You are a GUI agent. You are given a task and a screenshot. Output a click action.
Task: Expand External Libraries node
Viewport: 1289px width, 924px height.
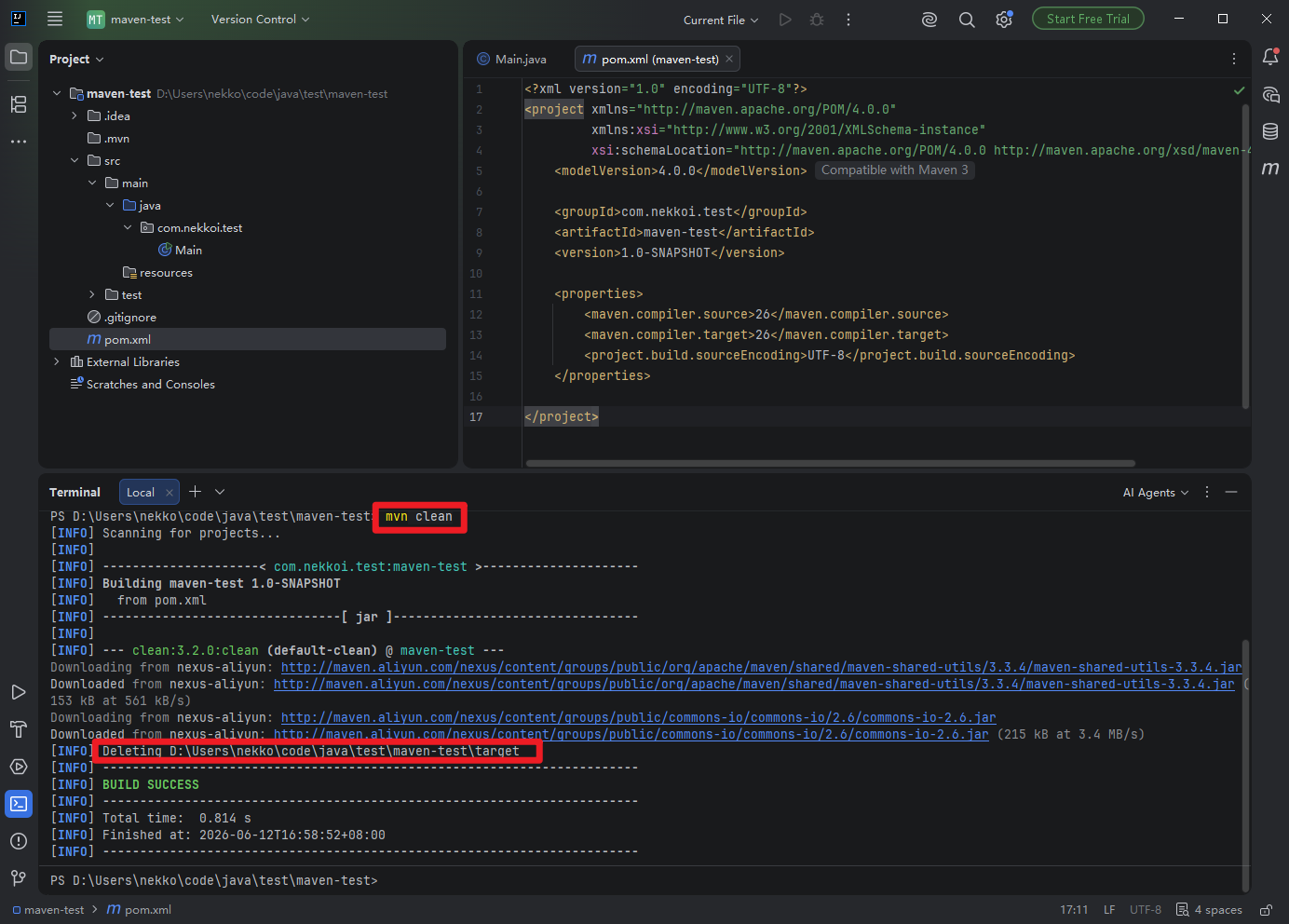click(x=57, y=361)
